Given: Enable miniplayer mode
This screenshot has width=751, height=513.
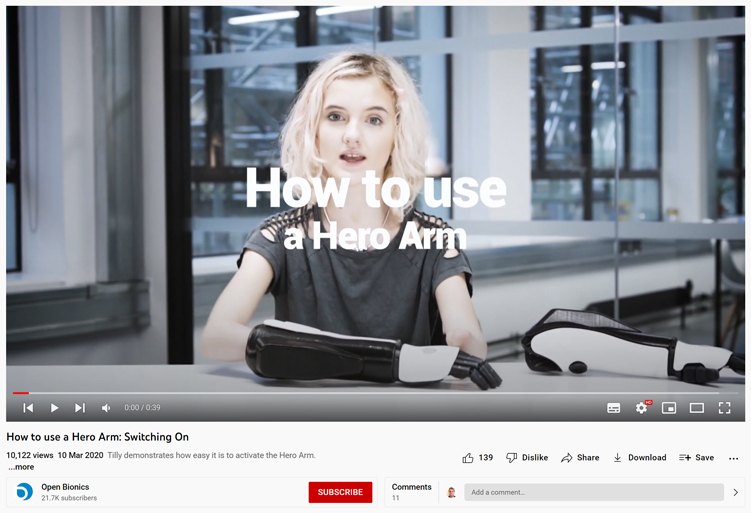Looking at the screenshot, I should 669,408.
